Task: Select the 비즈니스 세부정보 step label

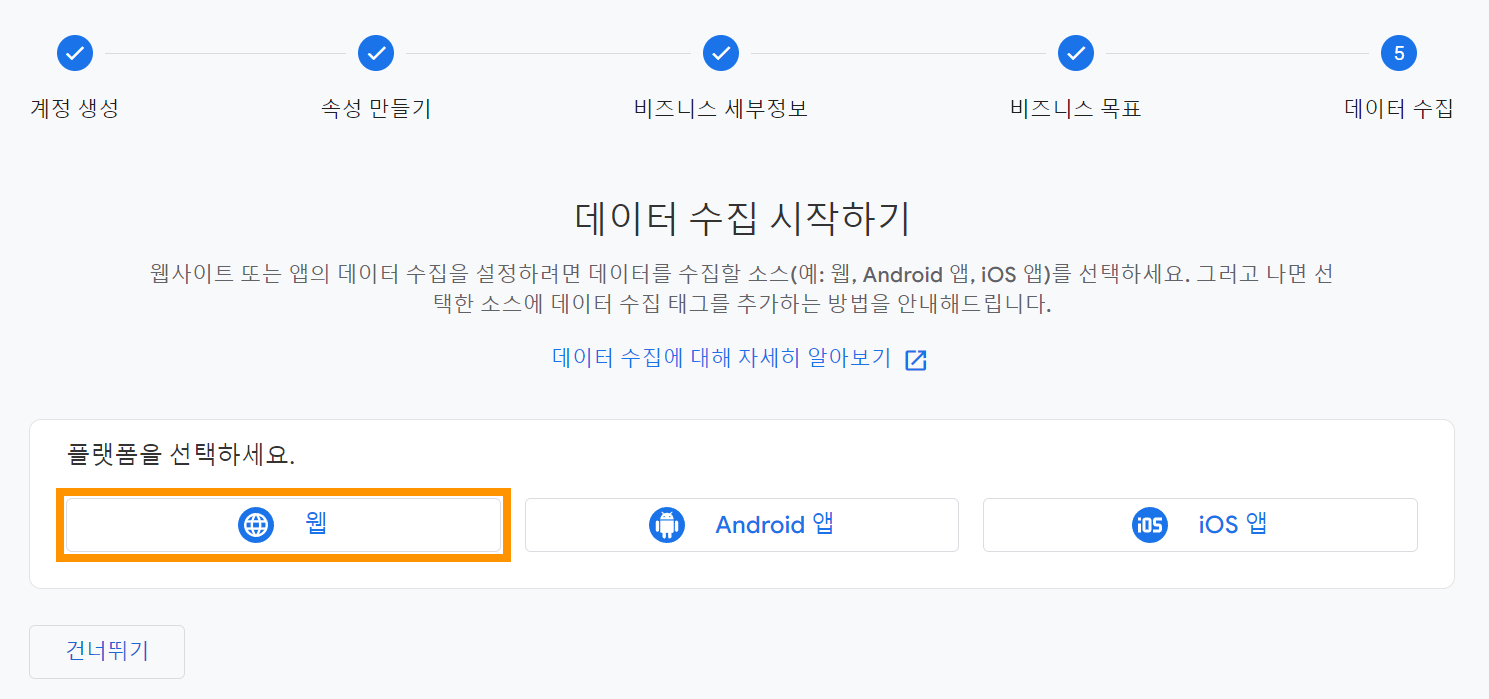Action: [721, 108]
